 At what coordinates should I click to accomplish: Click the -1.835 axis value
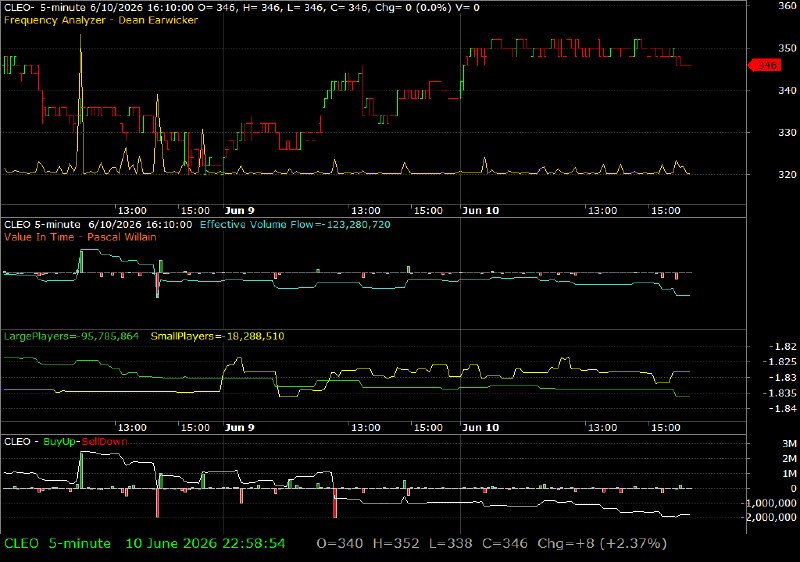[780, 393]
